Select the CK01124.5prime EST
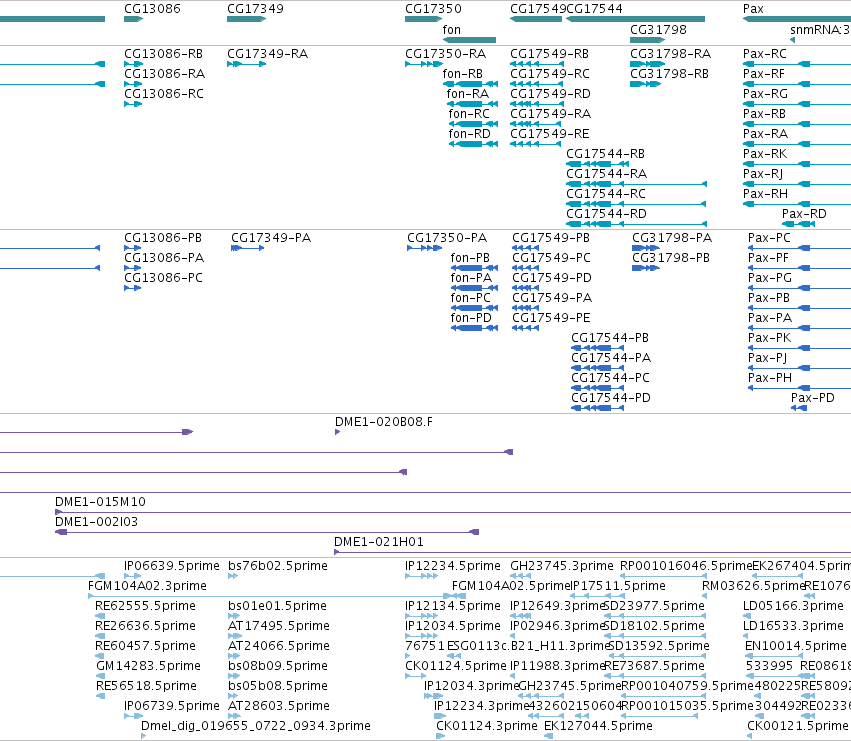 416,676
